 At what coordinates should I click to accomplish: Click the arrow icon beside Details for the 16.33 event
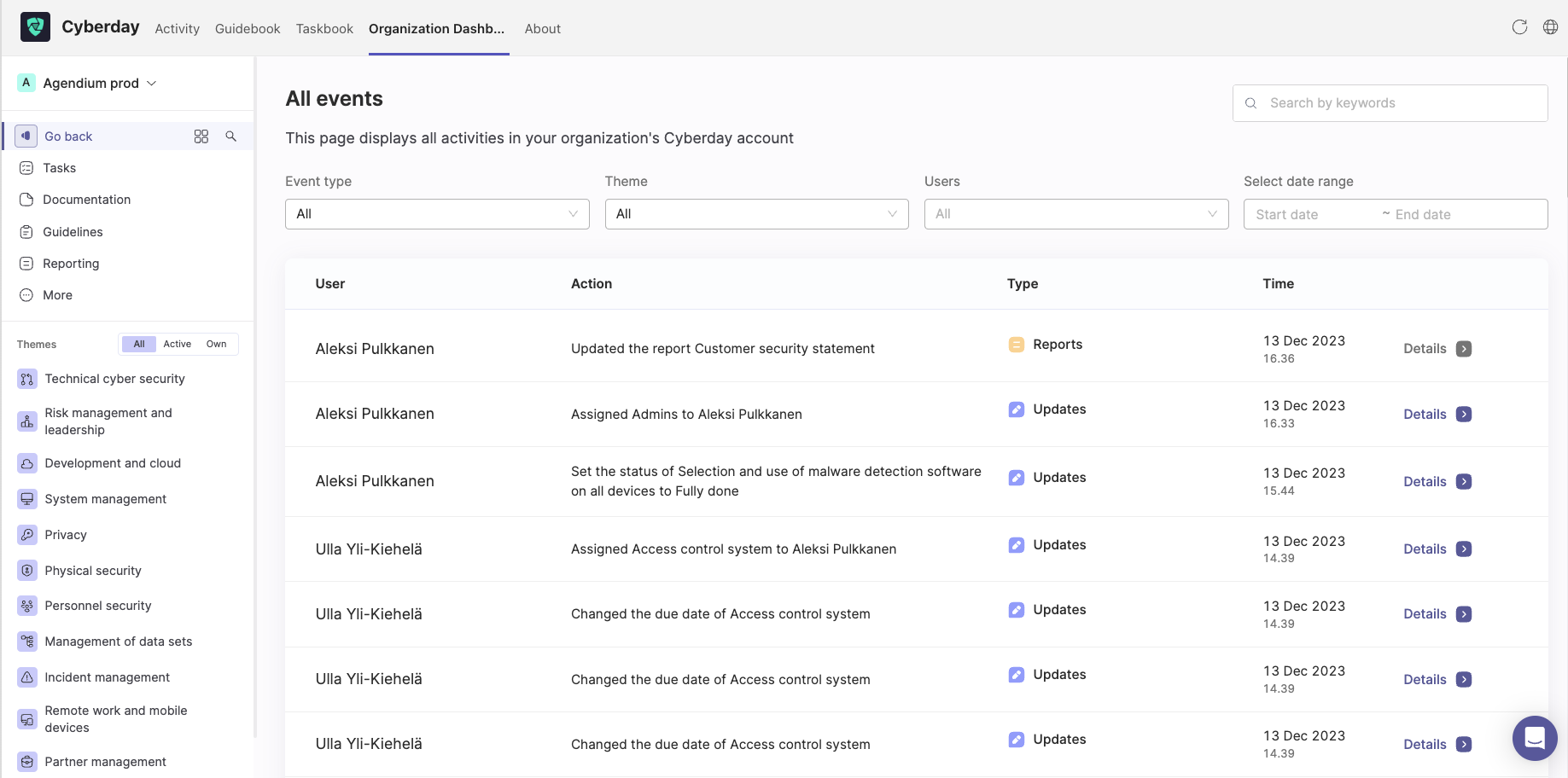[x=1464, y=414]
